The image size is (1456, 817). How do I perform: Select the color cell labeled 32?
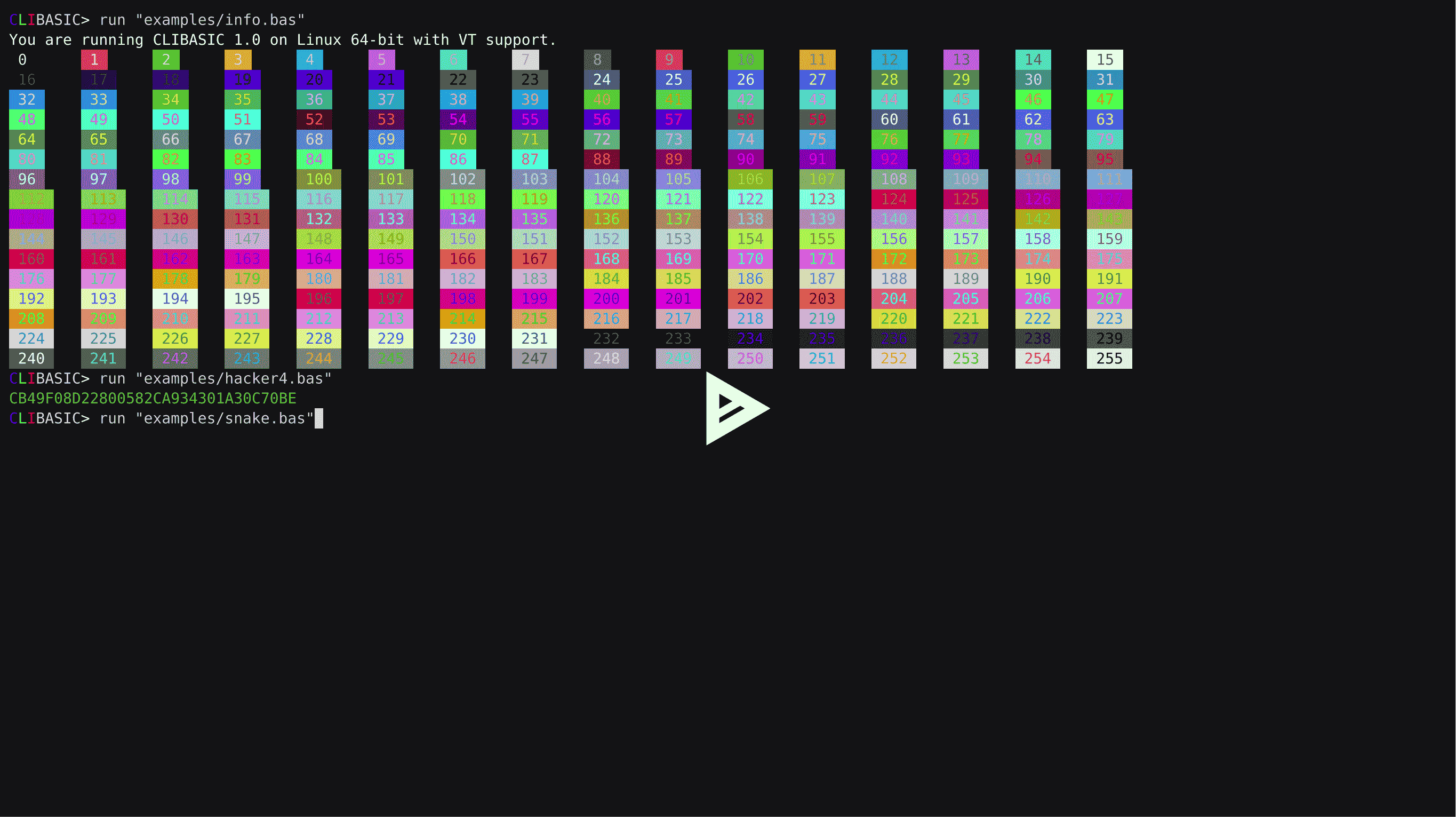click(27, 99)
